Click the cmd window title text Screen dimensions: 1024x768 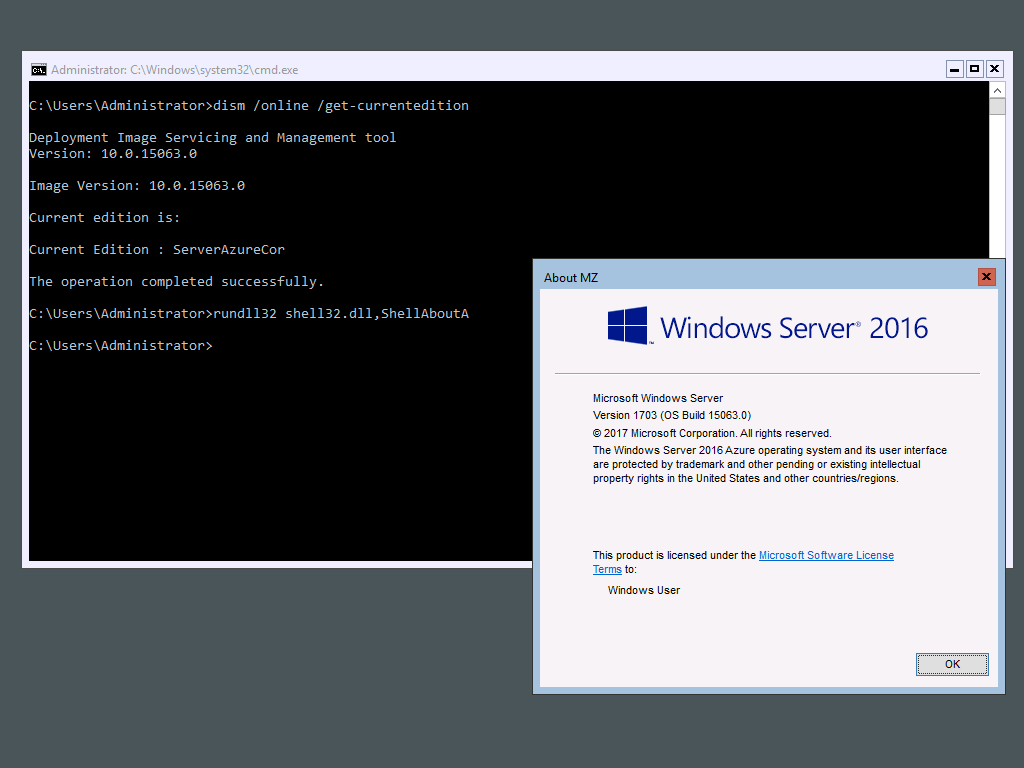click(174, 70)
